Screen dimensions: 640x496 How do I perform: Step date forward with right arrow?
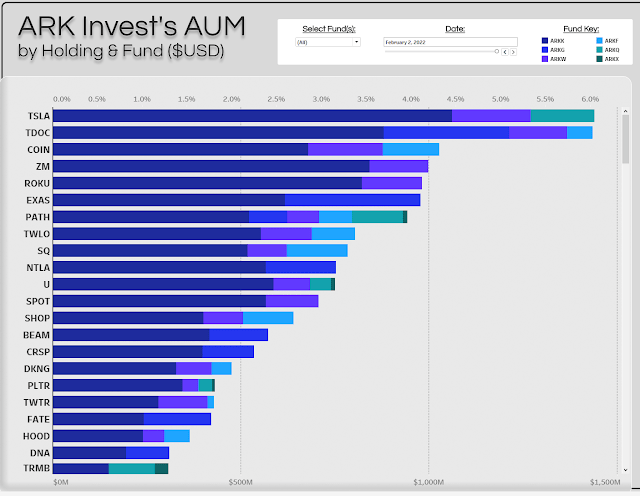click(512, 51)
